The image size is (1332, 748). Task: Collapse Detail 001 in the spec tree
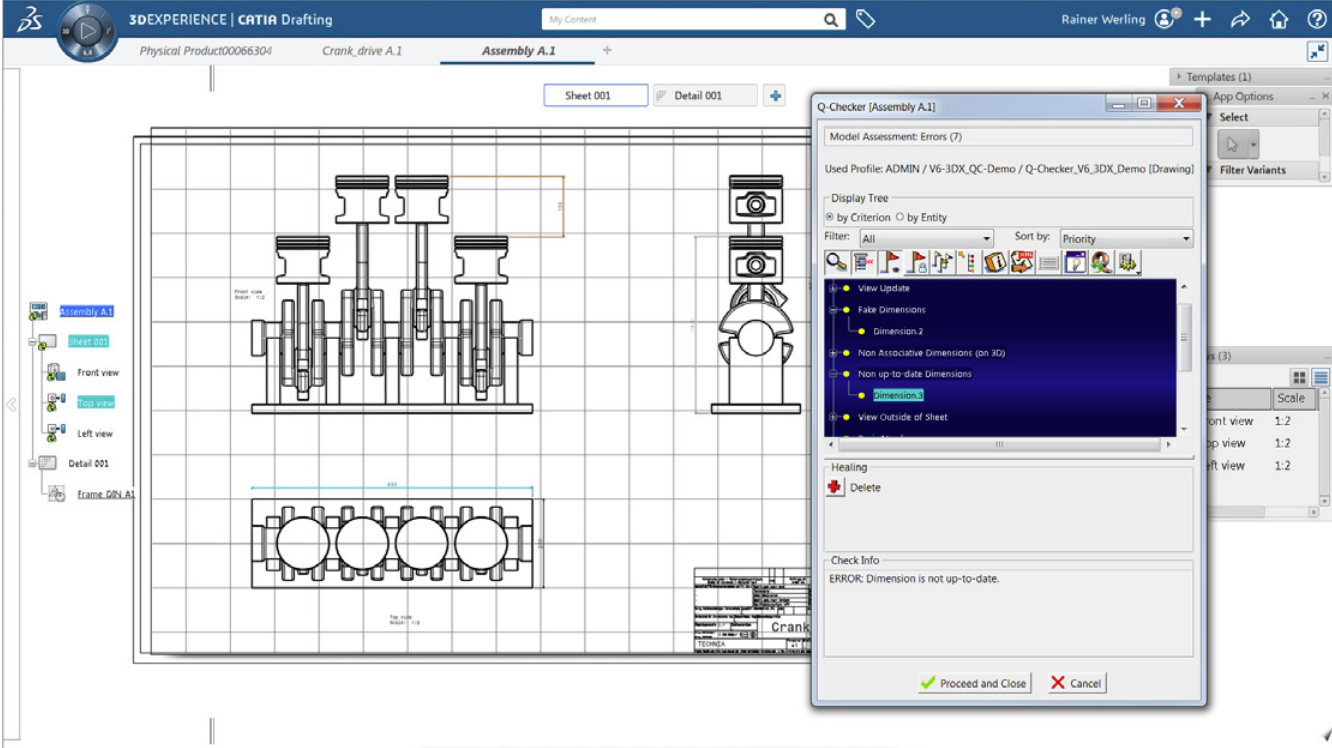pos(33,464)
